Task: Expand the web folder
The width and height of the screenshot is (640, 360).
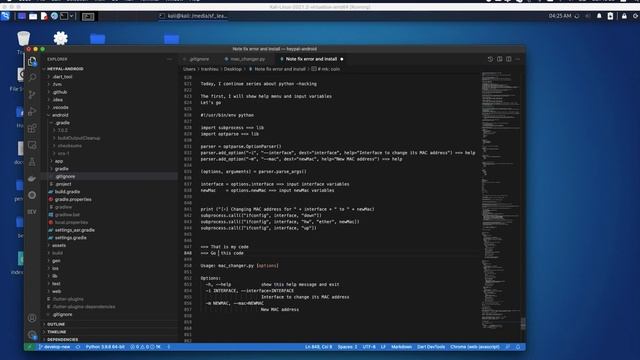Action: pos(57,291)
